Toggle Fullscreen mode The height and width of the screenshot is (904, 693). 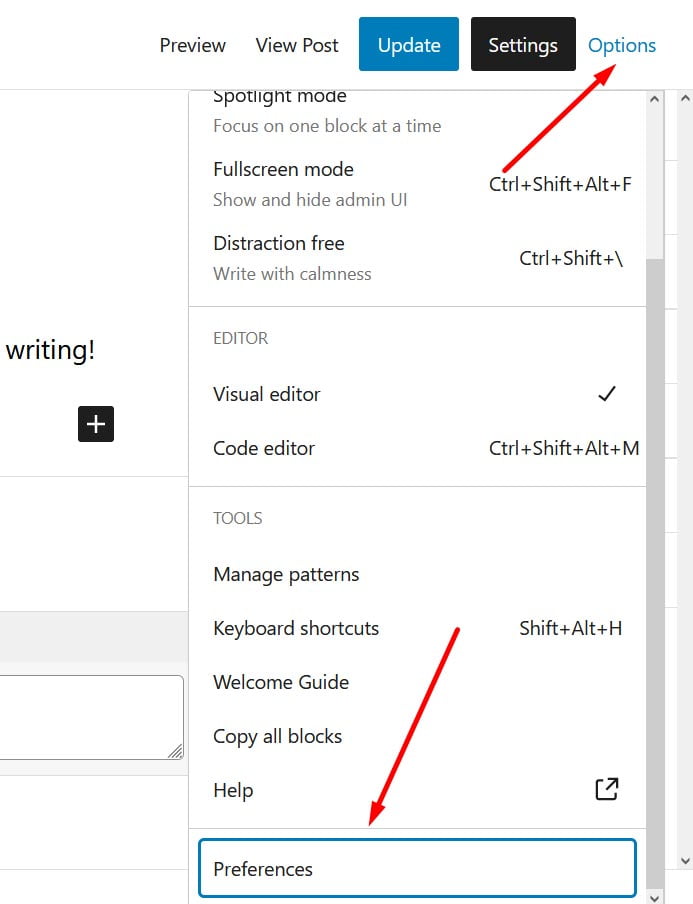click(417, 184)
